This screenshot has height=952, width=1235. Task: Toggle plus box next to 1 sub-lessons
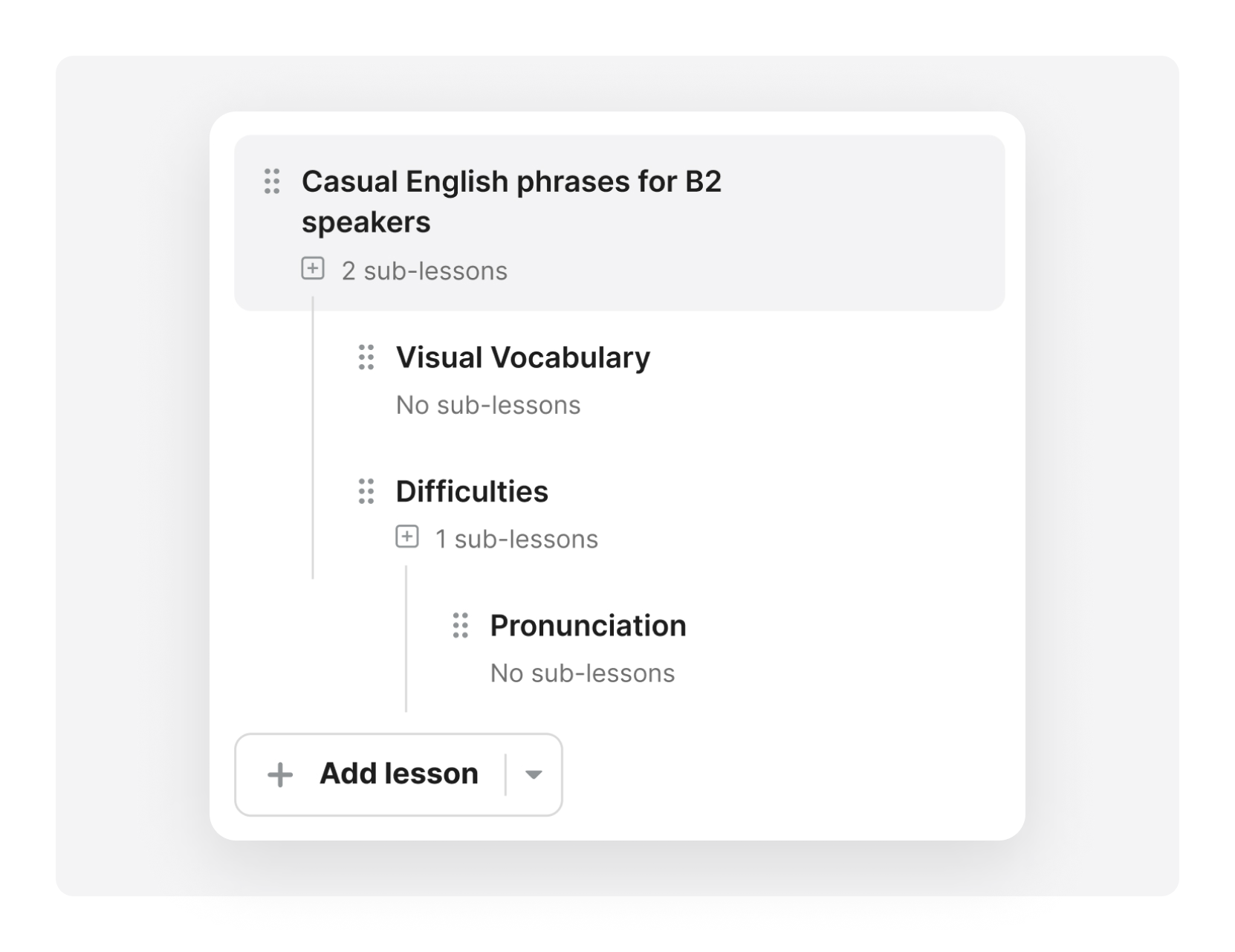407,537
